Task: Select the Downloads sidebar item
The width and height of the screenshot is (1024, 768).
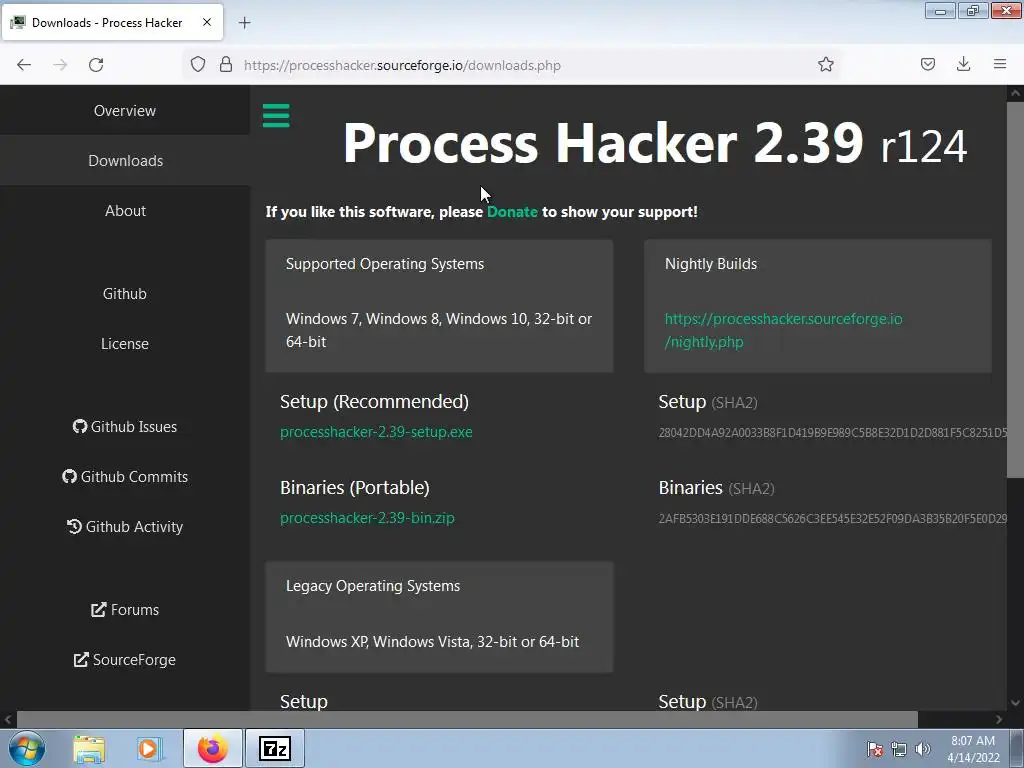Action: point(125,161)
